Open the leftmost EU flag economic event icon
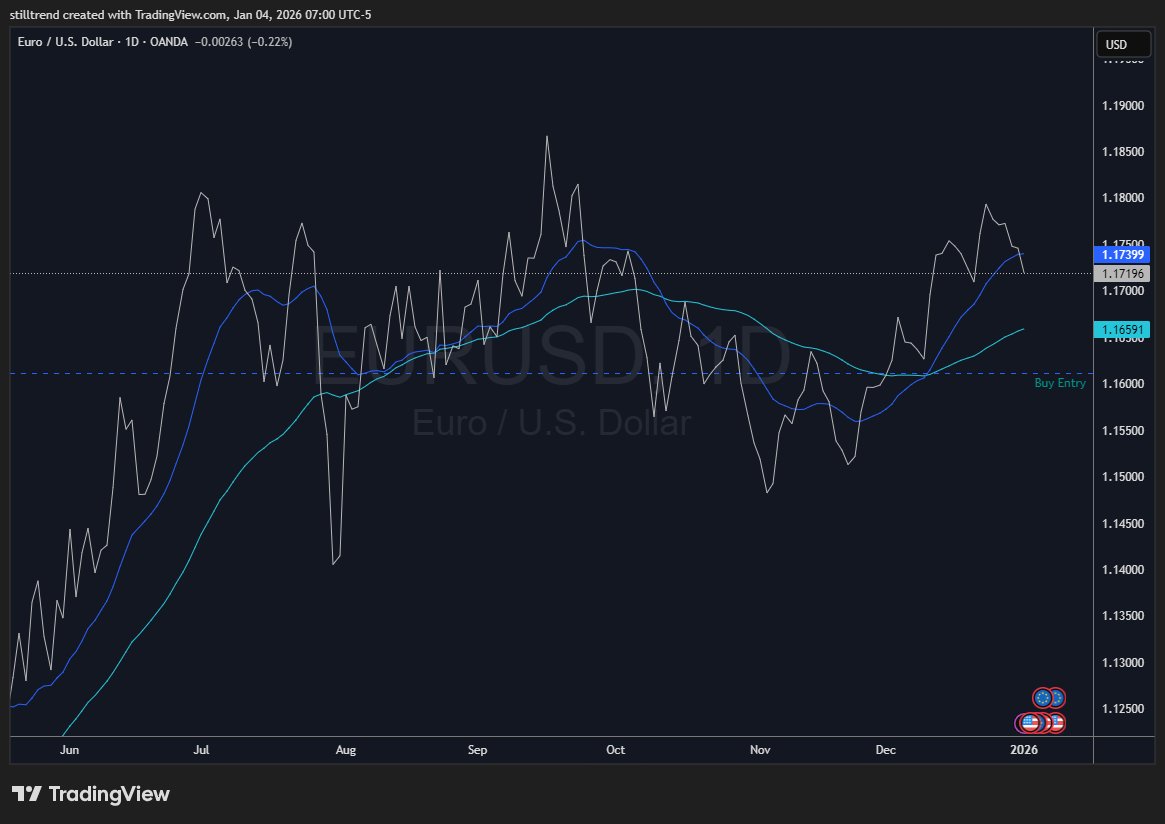 pyautogui.click(x=1043, y=698)
